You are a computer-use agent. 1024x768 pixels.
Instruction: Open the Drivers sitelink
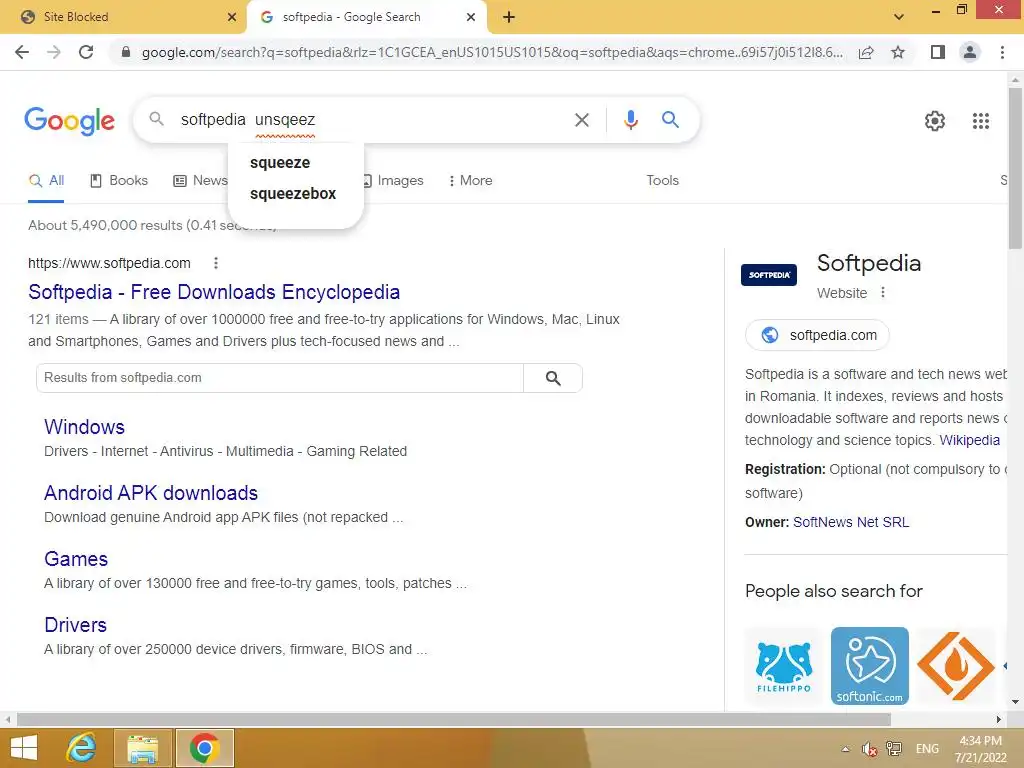tap(75, 625)
